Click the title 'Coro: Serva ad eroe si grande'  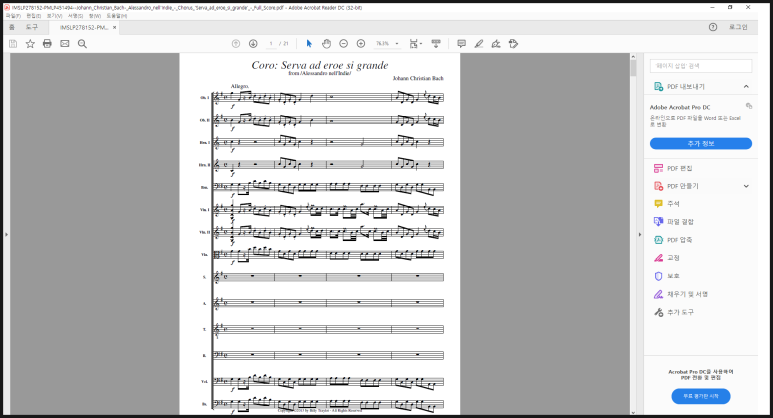point(319,65)
